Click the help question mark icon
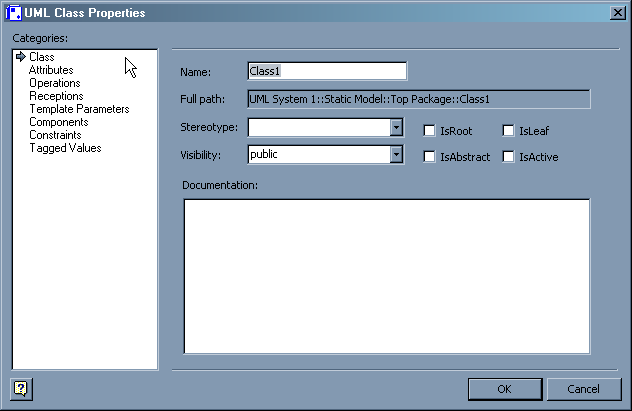 click(x=21, y=389)
